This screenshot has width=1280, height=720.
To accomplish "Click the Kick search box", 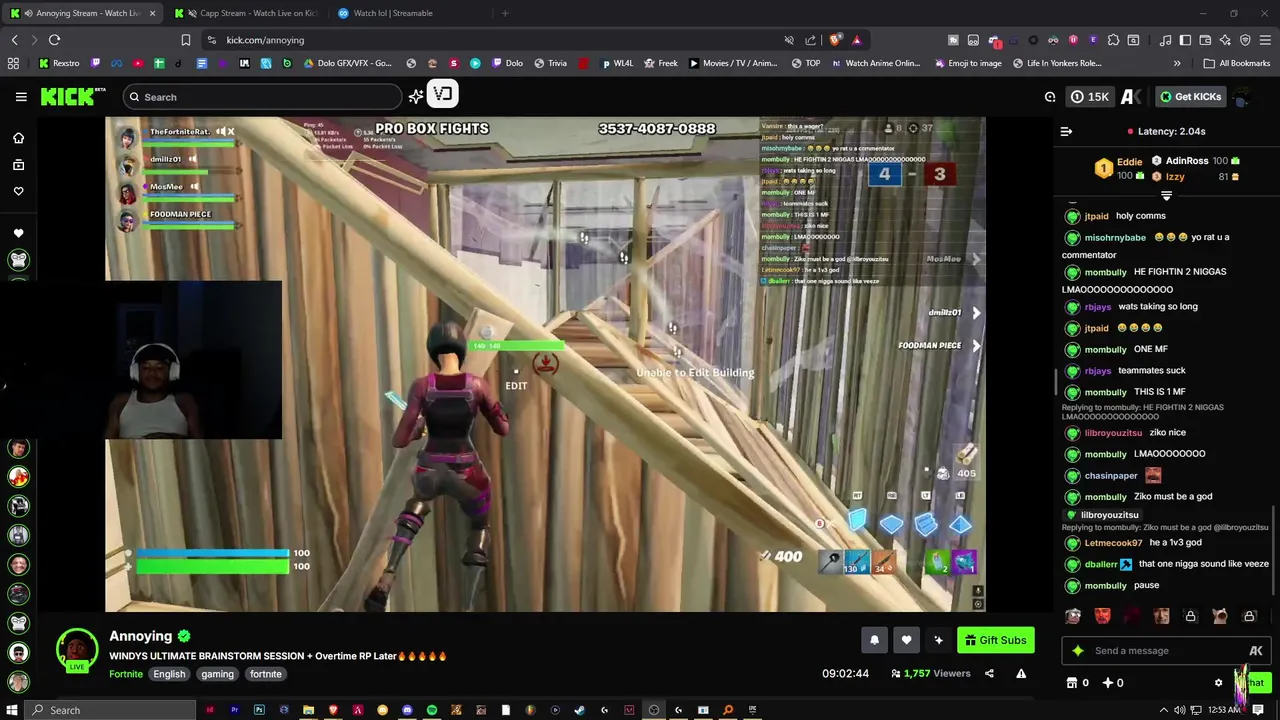I will 263,97.
